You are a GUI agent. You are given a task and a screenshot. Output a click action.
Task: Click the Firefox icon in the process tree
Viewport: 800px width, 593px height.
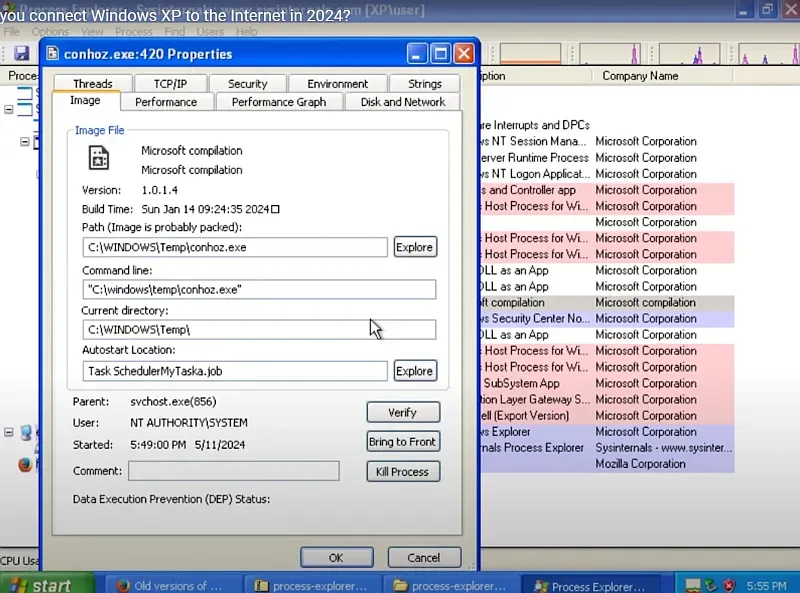[25, 465]
